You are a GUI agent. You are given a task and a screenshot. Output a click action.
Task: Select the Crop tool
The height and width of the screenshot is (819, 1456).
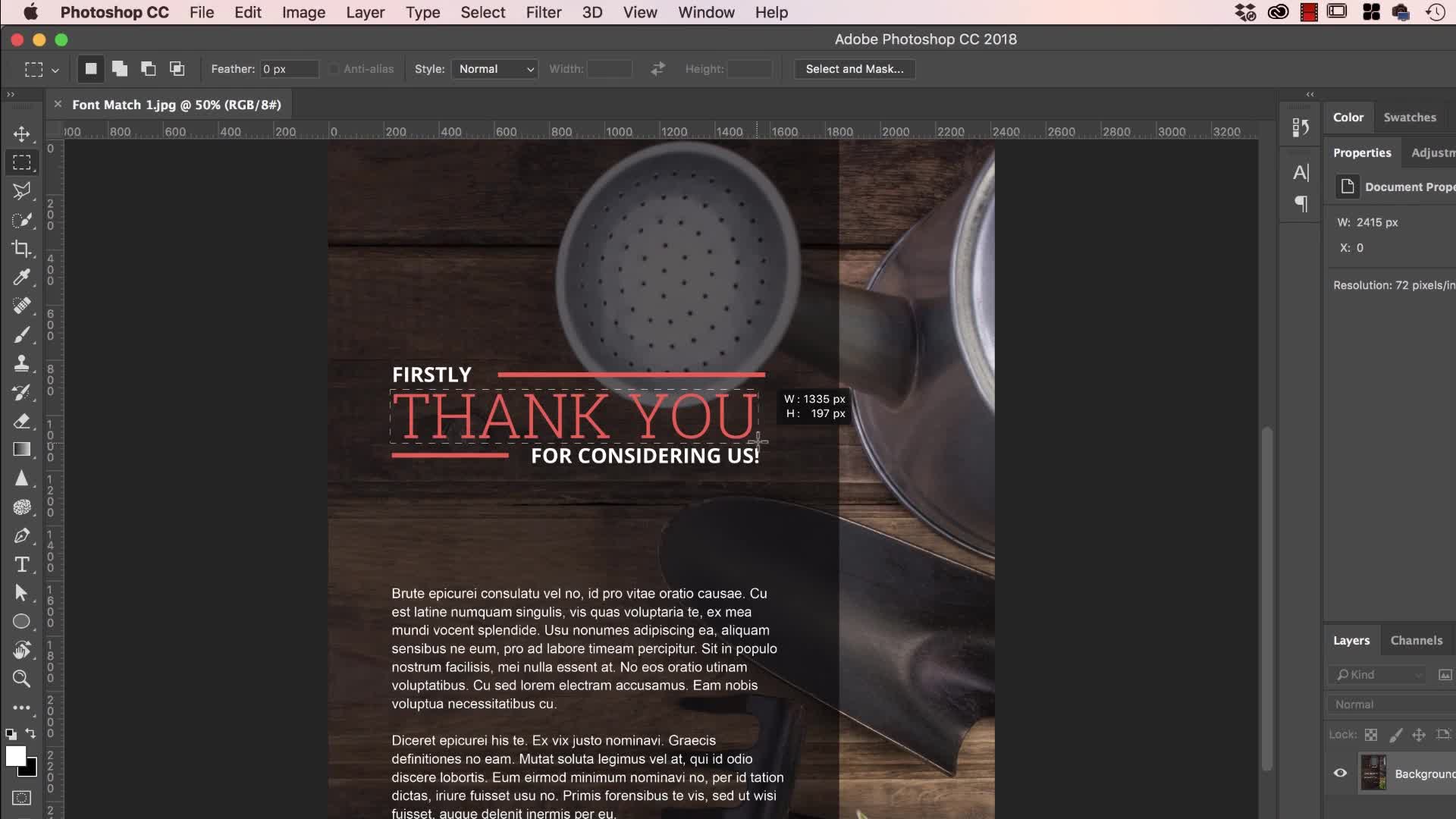point(21,249)
